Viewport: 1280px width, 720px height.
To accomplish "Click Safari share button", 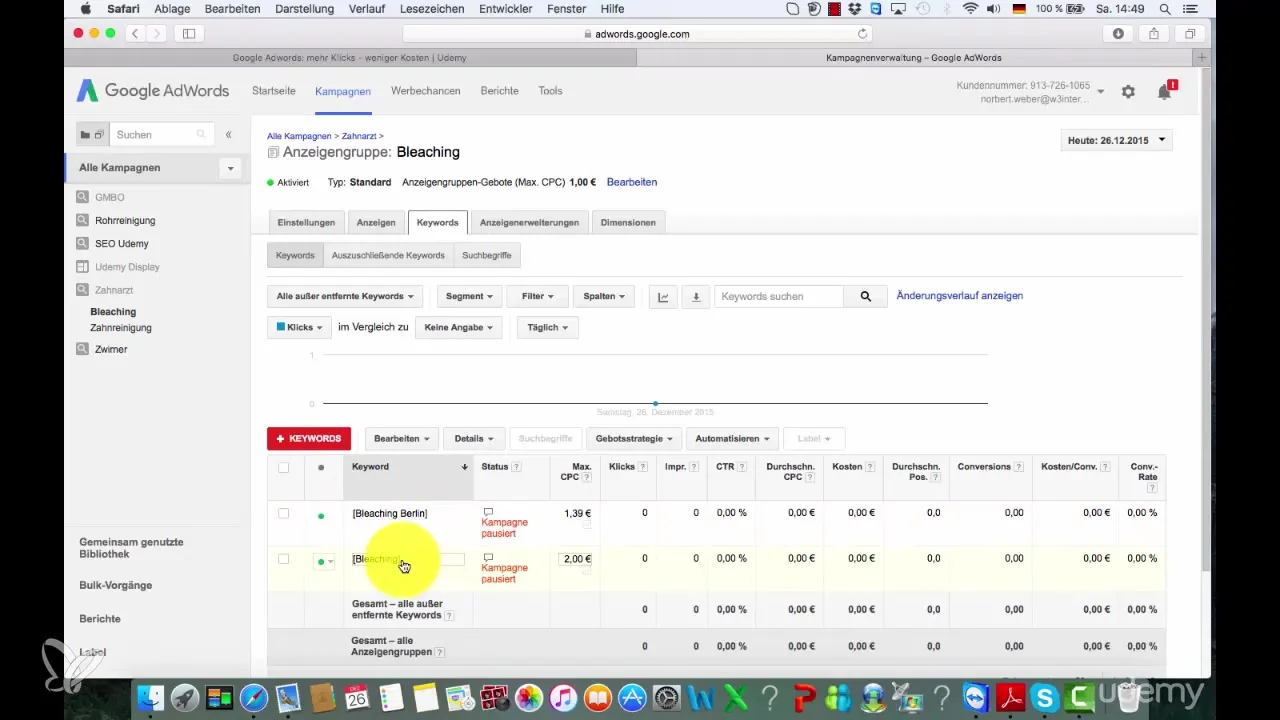I will point(1154,33).
